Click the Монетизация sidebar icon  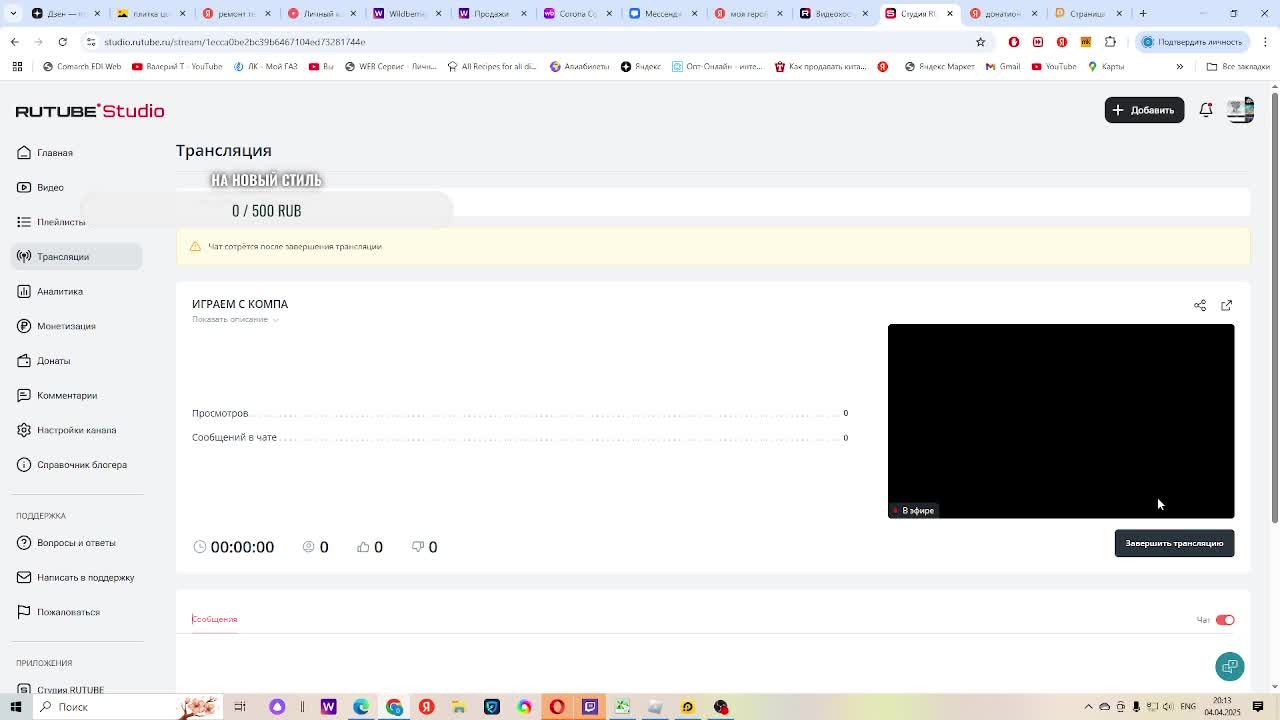click(24, 326)
